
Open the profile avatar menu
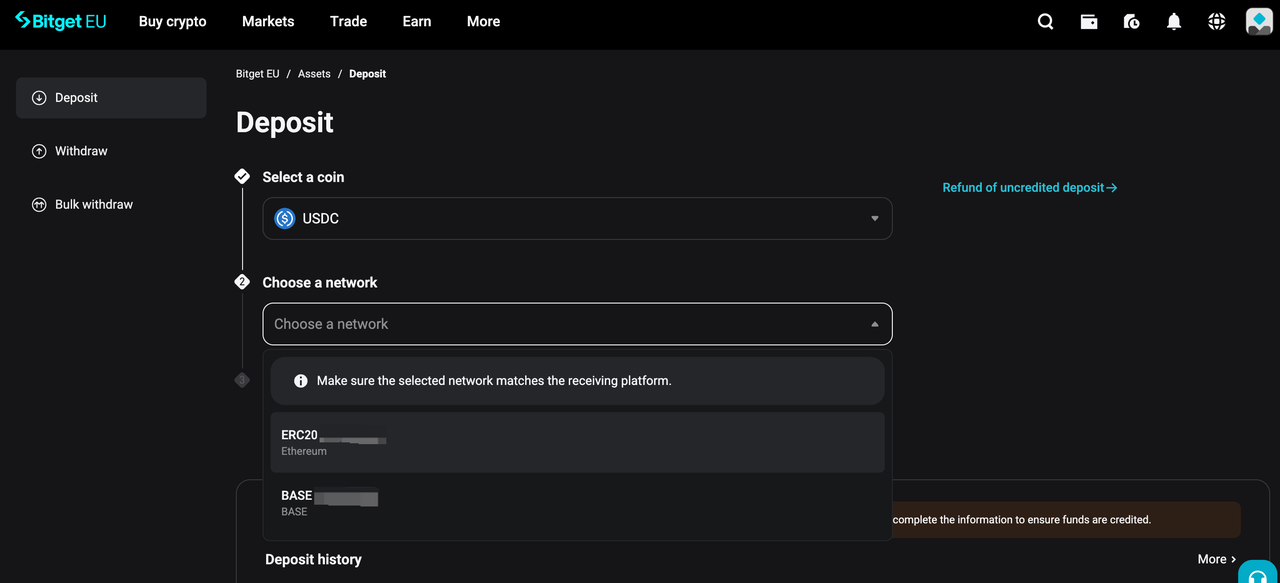tap(1259, 21)
